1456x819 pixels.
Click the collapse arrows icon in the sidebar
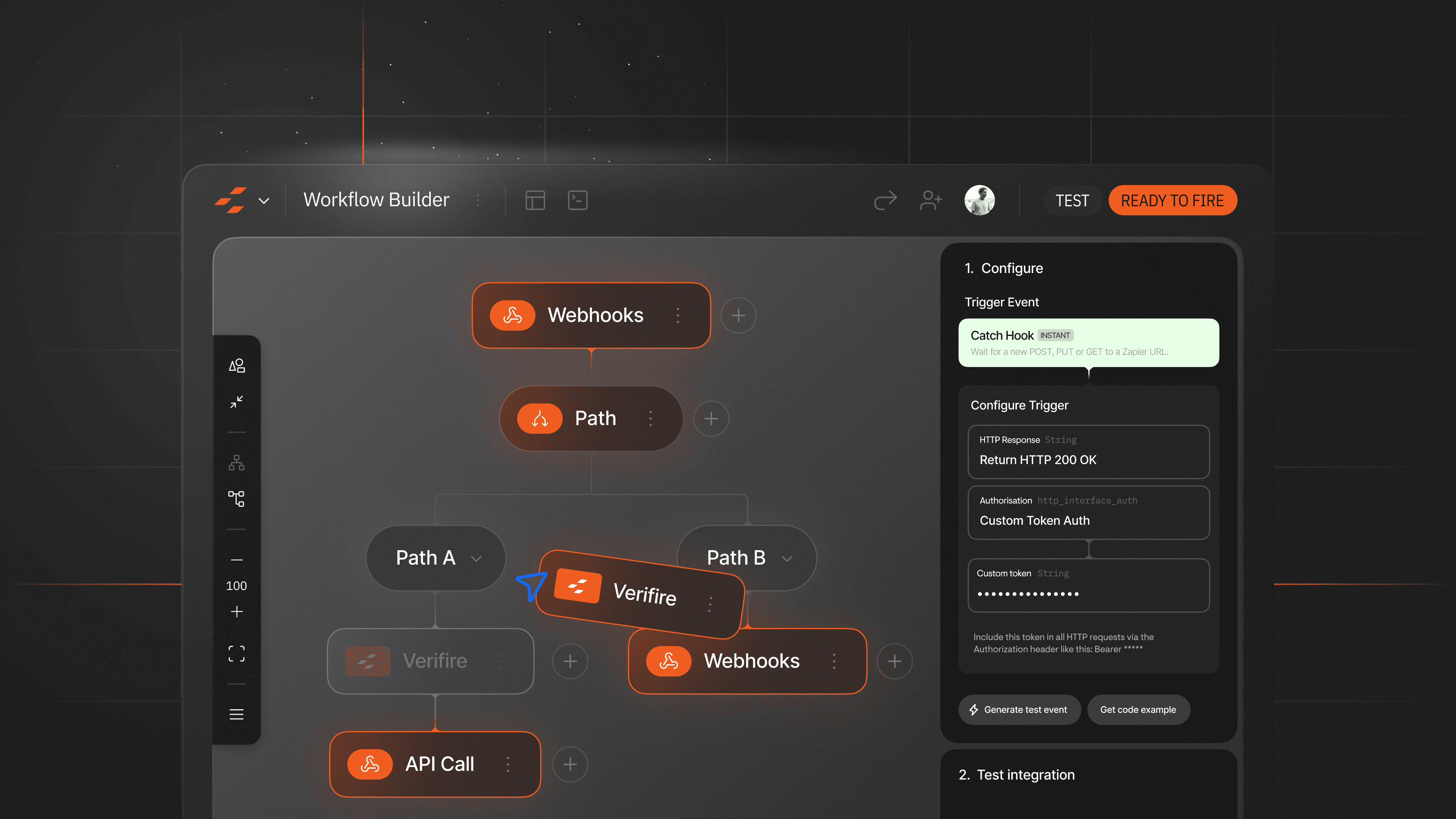pyautogui.click(x=236, y=402)
